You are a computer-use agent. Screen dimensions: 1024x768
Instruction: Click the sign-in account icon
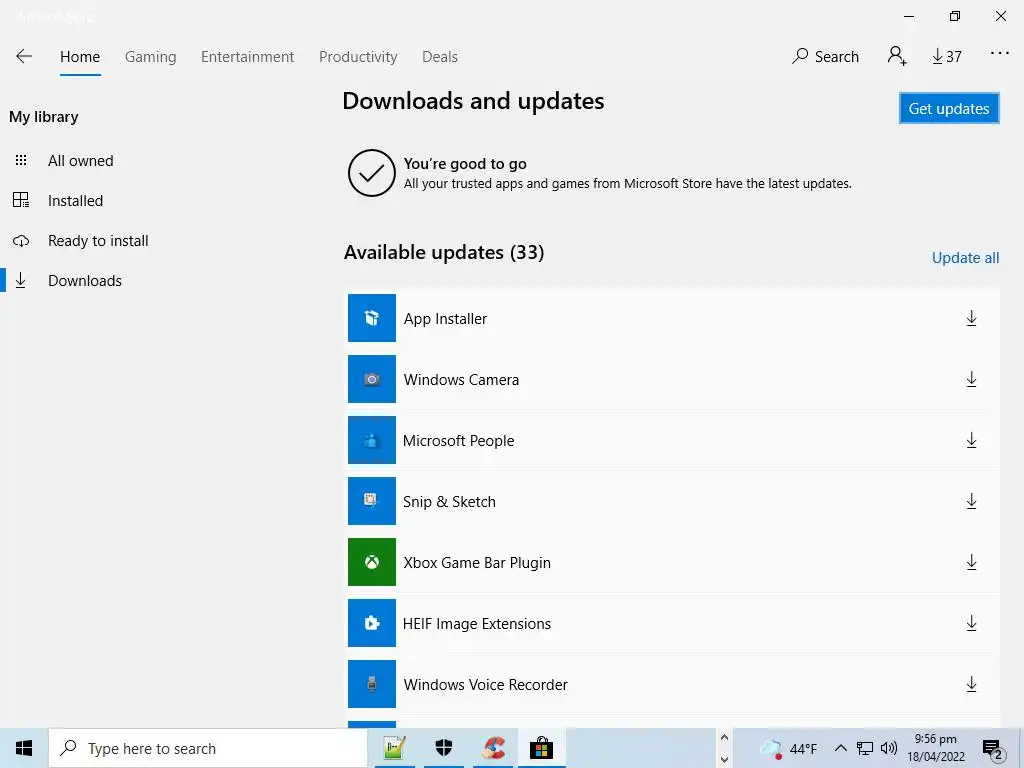897,56
